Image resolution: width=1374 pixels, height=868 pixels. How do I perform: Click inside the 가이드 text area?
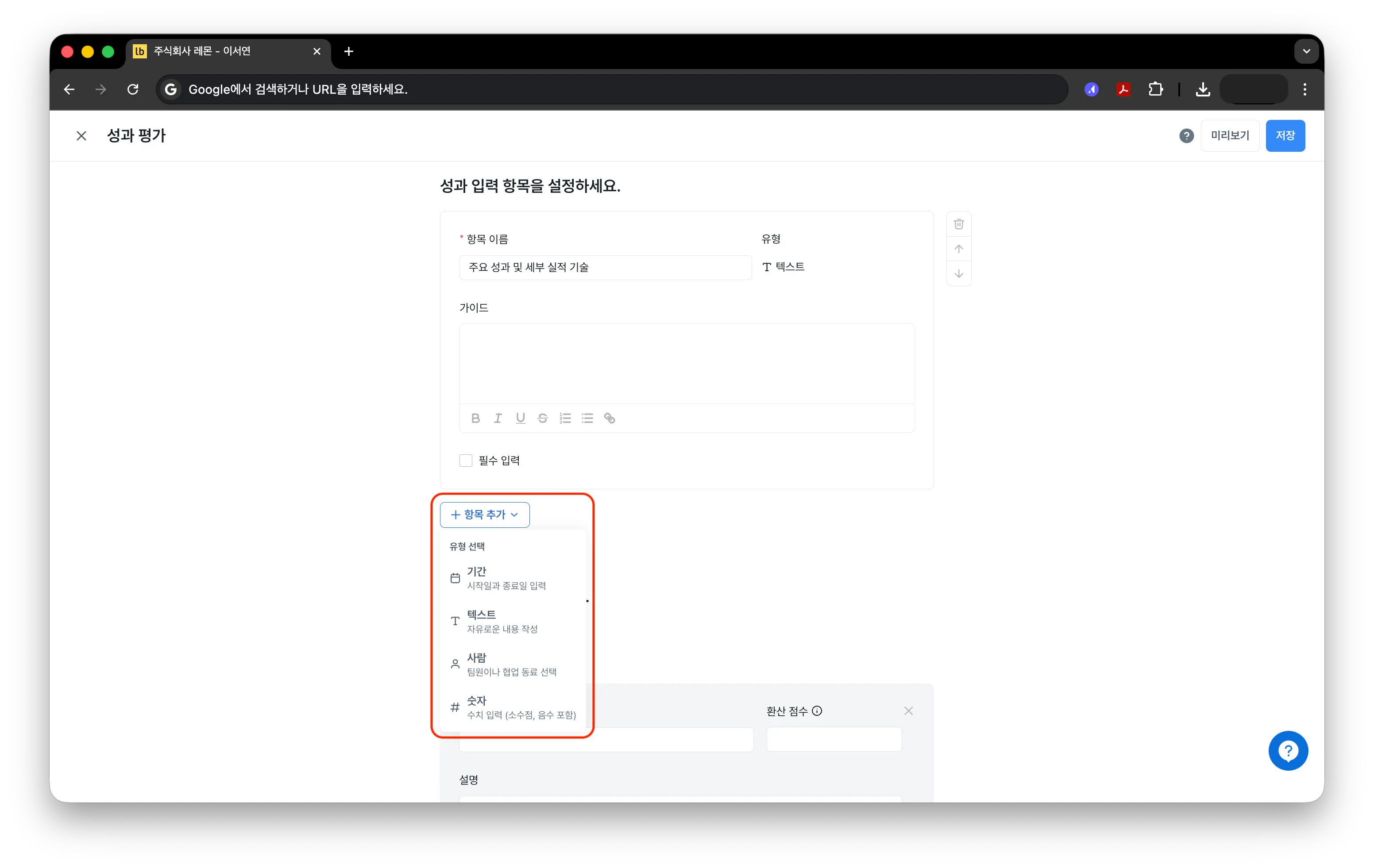point(687,364)
